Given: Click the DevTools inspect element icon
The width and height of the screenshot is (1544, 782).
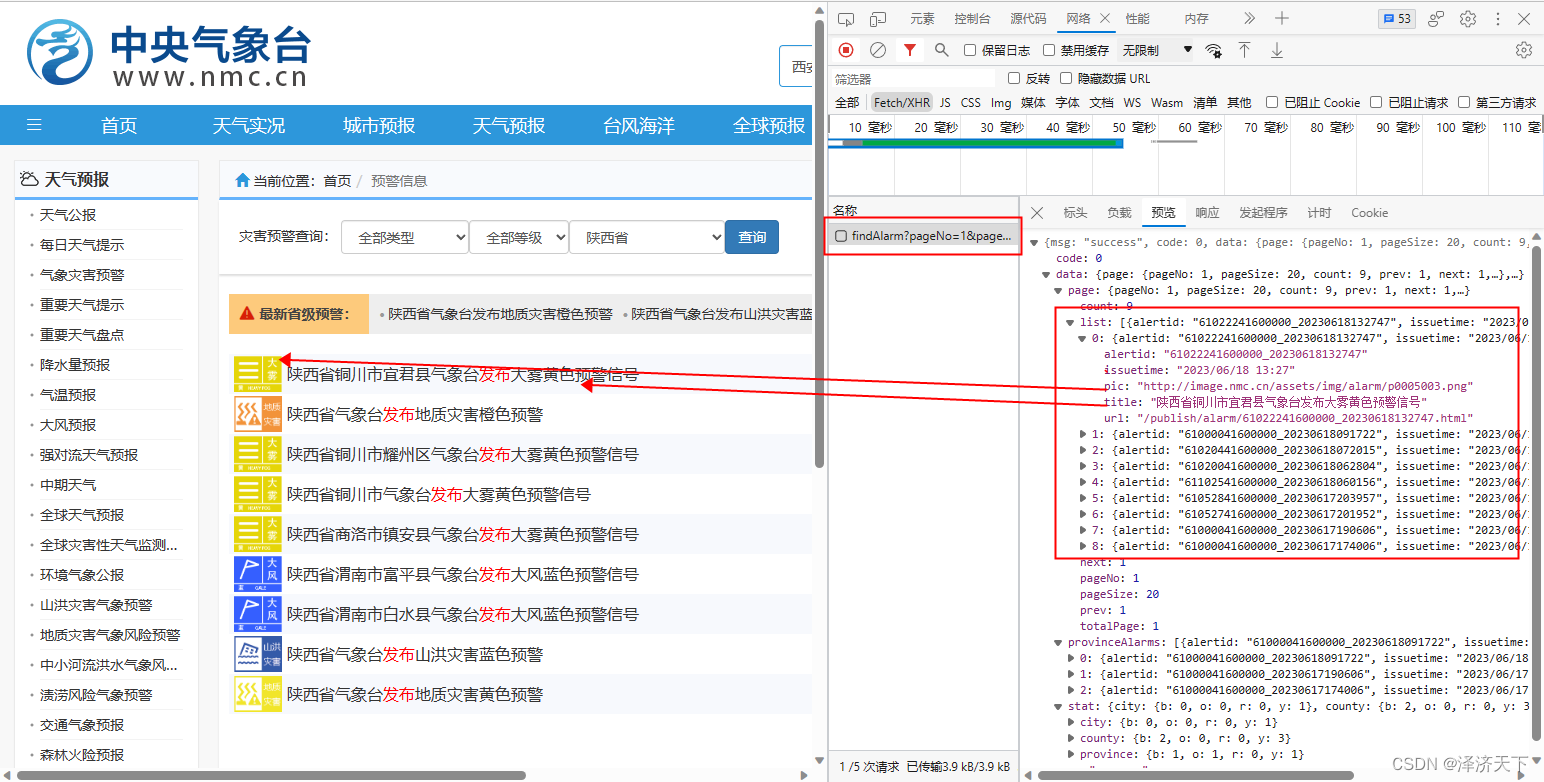Looking at the screenshot, I should point(846,19).
